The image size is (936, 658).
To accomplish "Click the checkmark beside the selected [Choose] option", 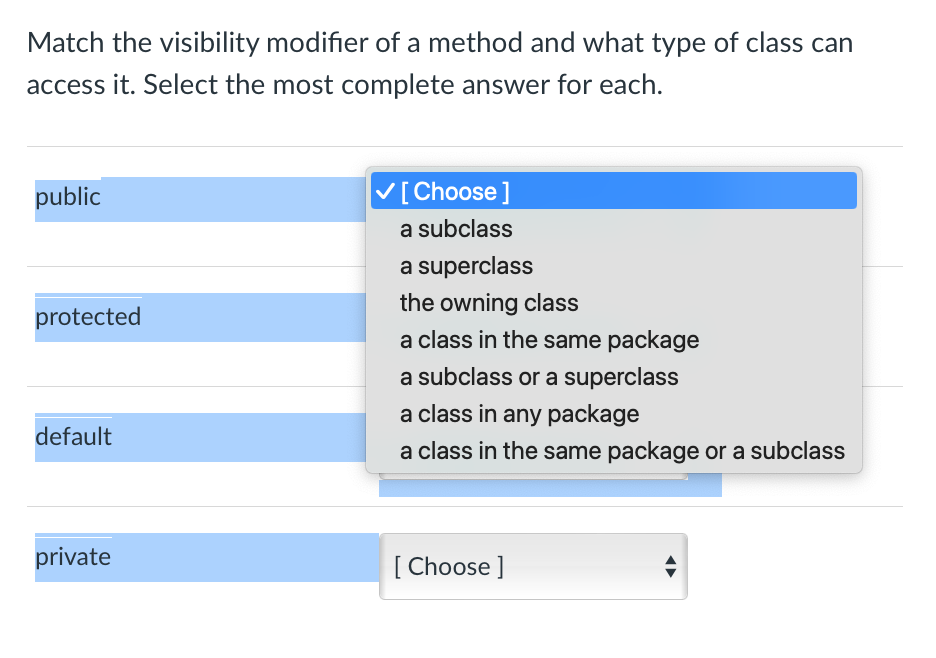I will coord(384,191).
